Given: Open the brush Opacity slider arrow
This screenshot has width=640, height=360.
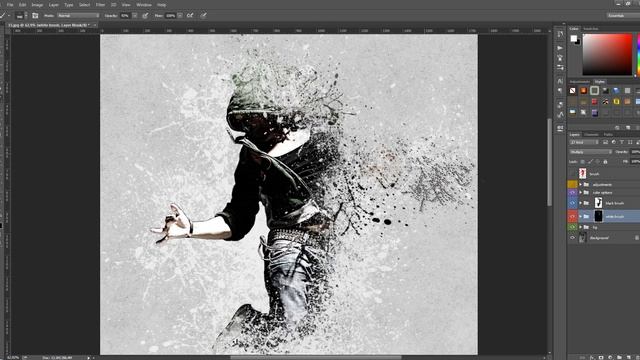Looking at the screenshot, I should point(135,16).
